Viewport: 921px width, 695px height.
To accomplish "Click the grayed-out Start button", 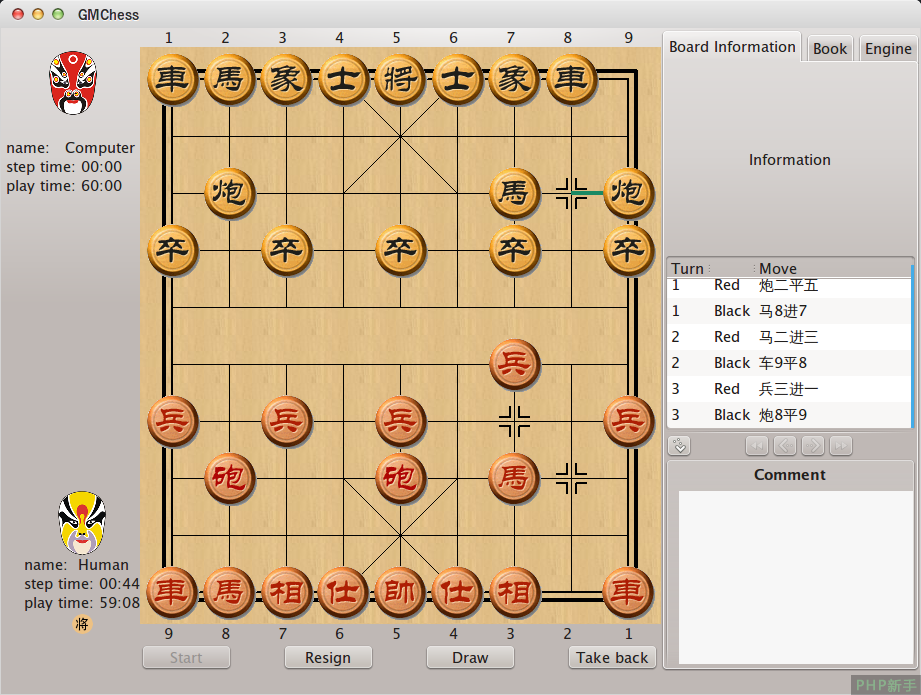I will (186, 657).
